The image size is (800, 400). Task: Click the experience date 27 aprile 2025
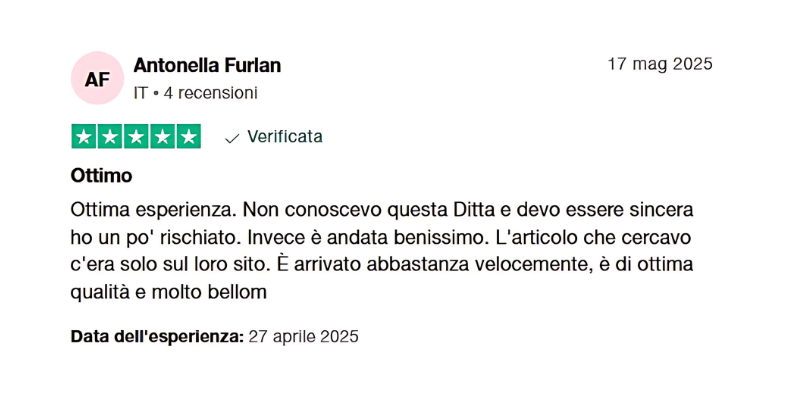(x=304, y=337)
